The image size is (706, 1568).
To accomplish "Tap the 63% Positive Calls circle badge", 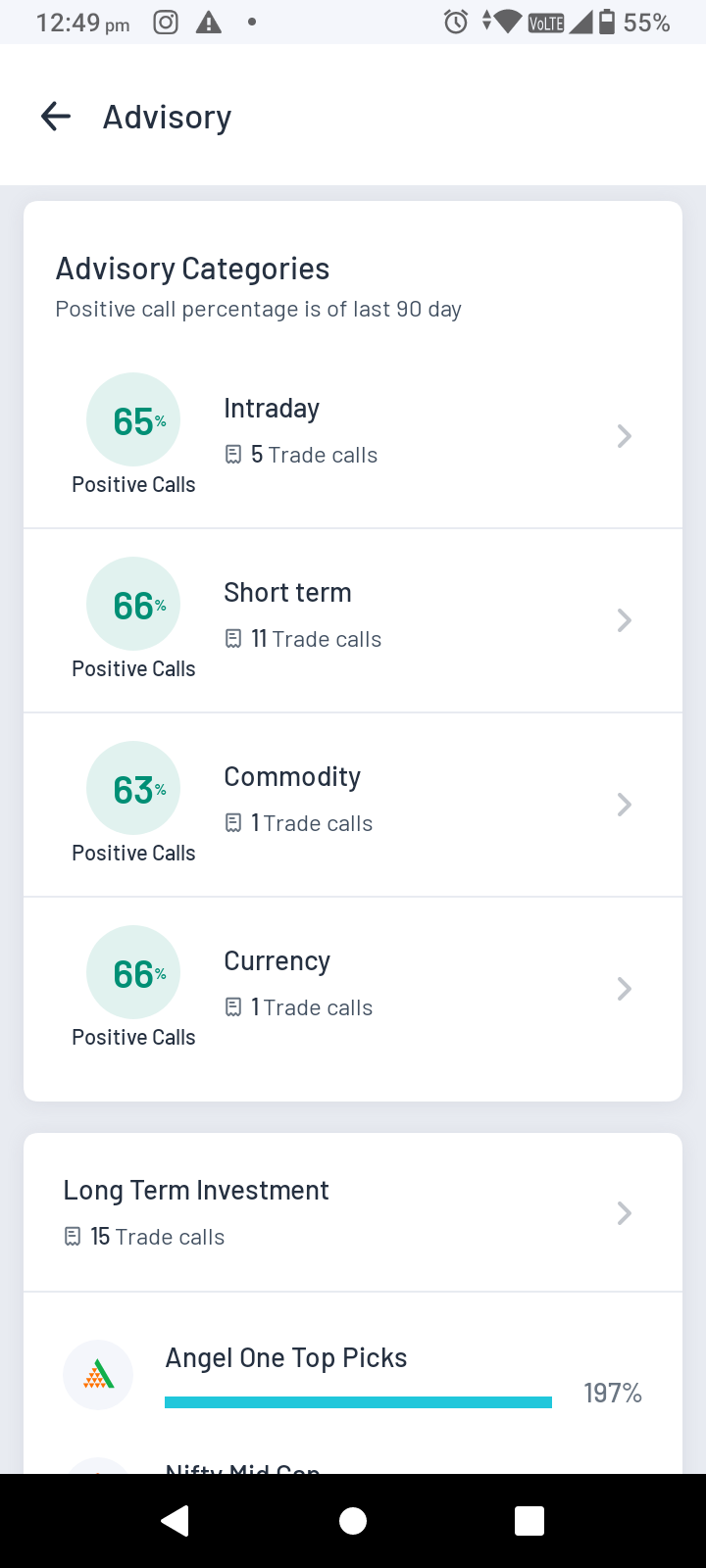I will (x=133, y=789).
